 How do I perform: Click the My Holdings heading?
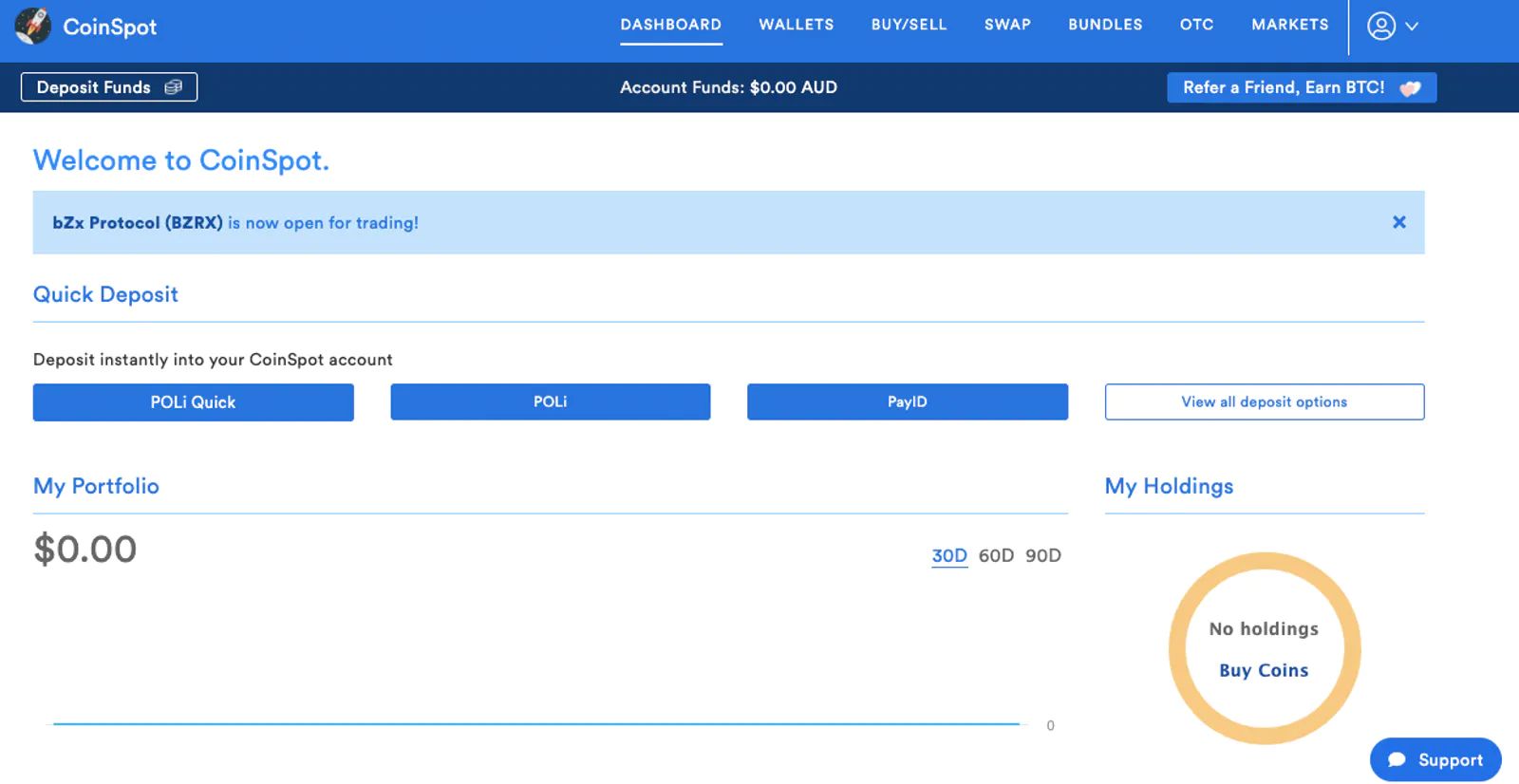[x=1169, y=486]
